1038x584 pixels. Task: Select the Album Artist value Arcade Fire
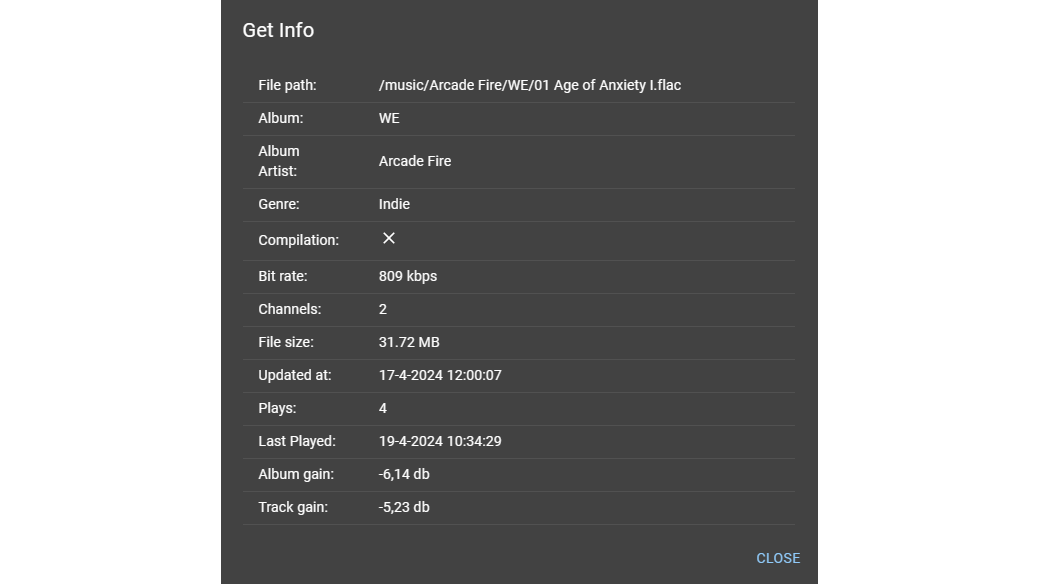tap(414, 161)
